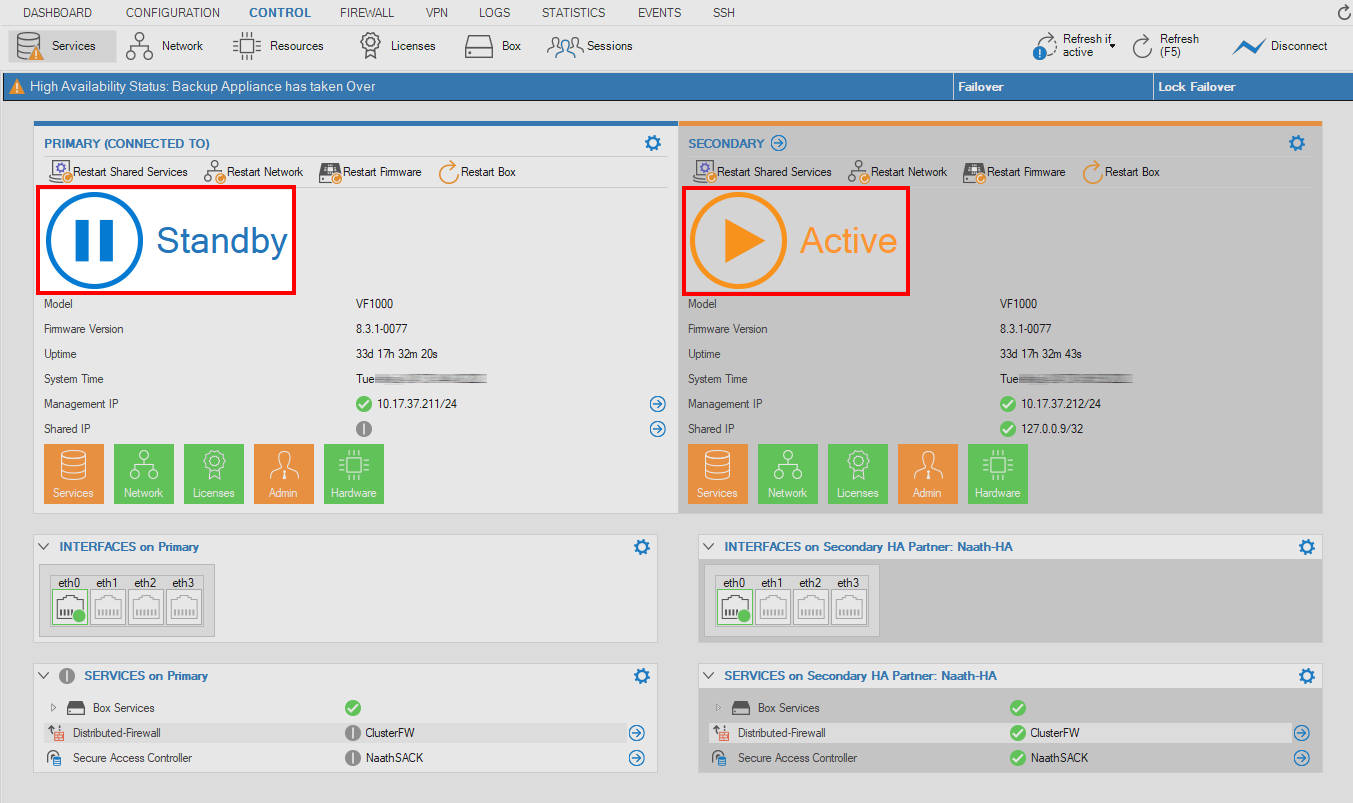The height and width of the screenshot is (803, 1353).
Task: Click eth0 port in Interfaces on Primary
Action: 69,606
